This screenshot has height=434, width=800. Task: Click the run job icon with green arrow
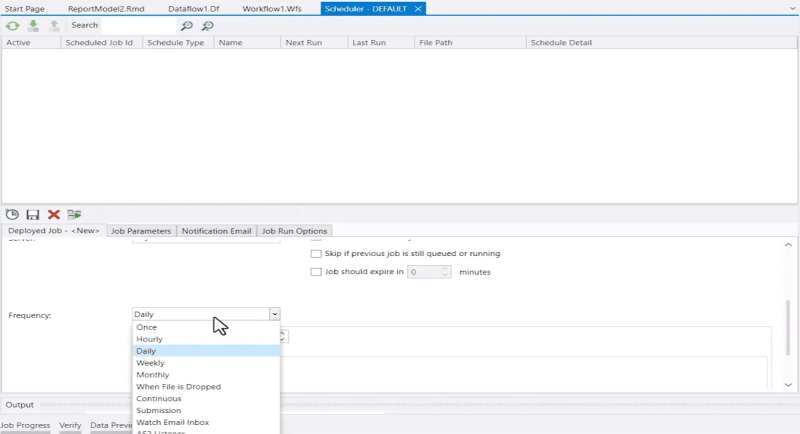tap(74, 214)
